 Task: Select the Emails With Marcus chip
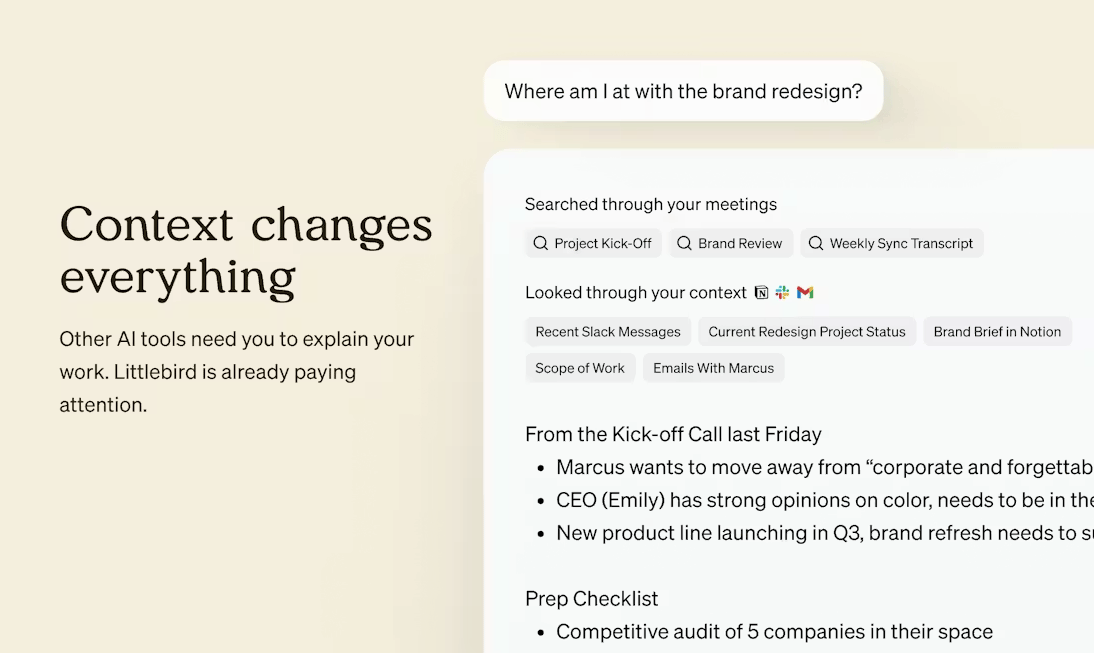pos(713,368)
